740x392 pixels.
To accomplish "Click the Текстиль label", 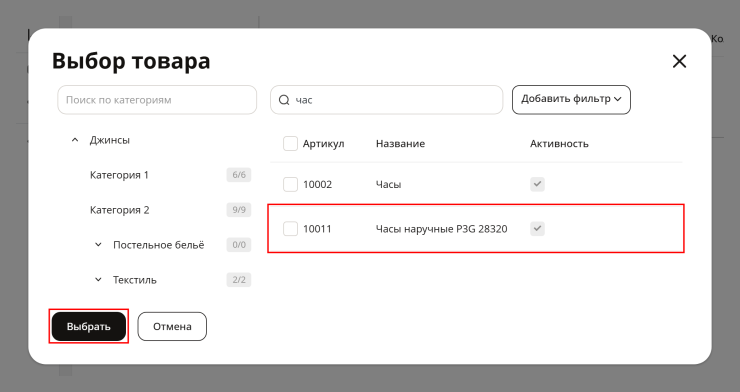I will coord(135,280).
